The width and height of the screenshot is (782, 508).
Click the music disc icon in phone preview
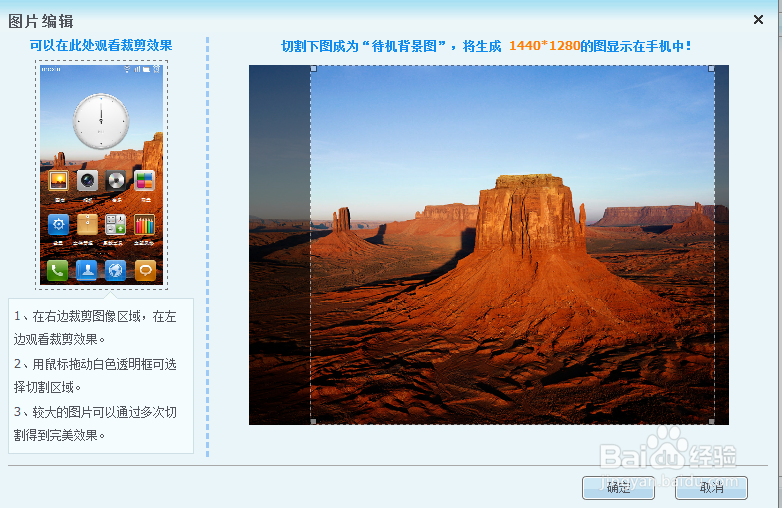click(116, 180)
